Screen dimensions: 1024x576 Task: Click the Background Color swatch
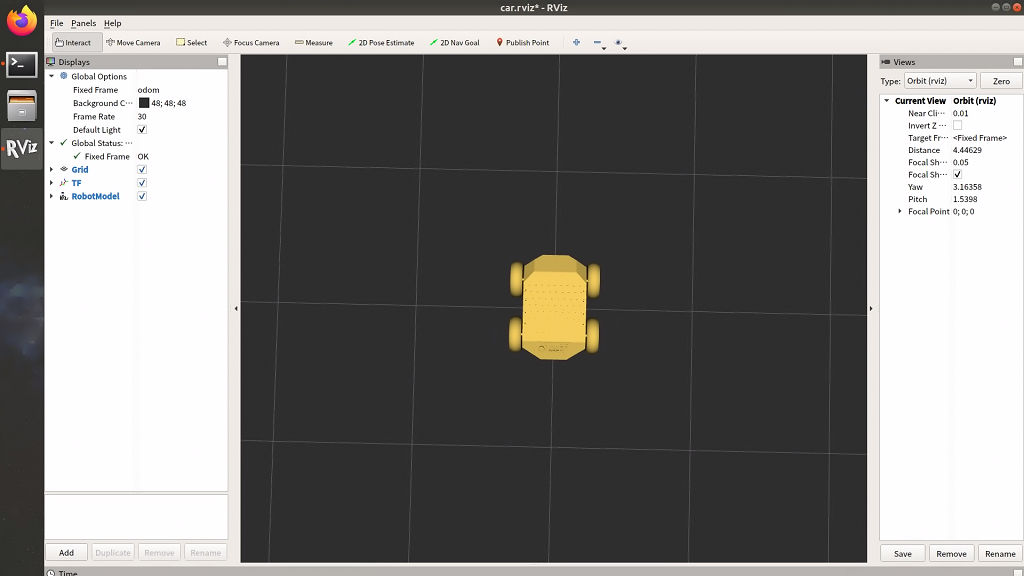point(144,103)
